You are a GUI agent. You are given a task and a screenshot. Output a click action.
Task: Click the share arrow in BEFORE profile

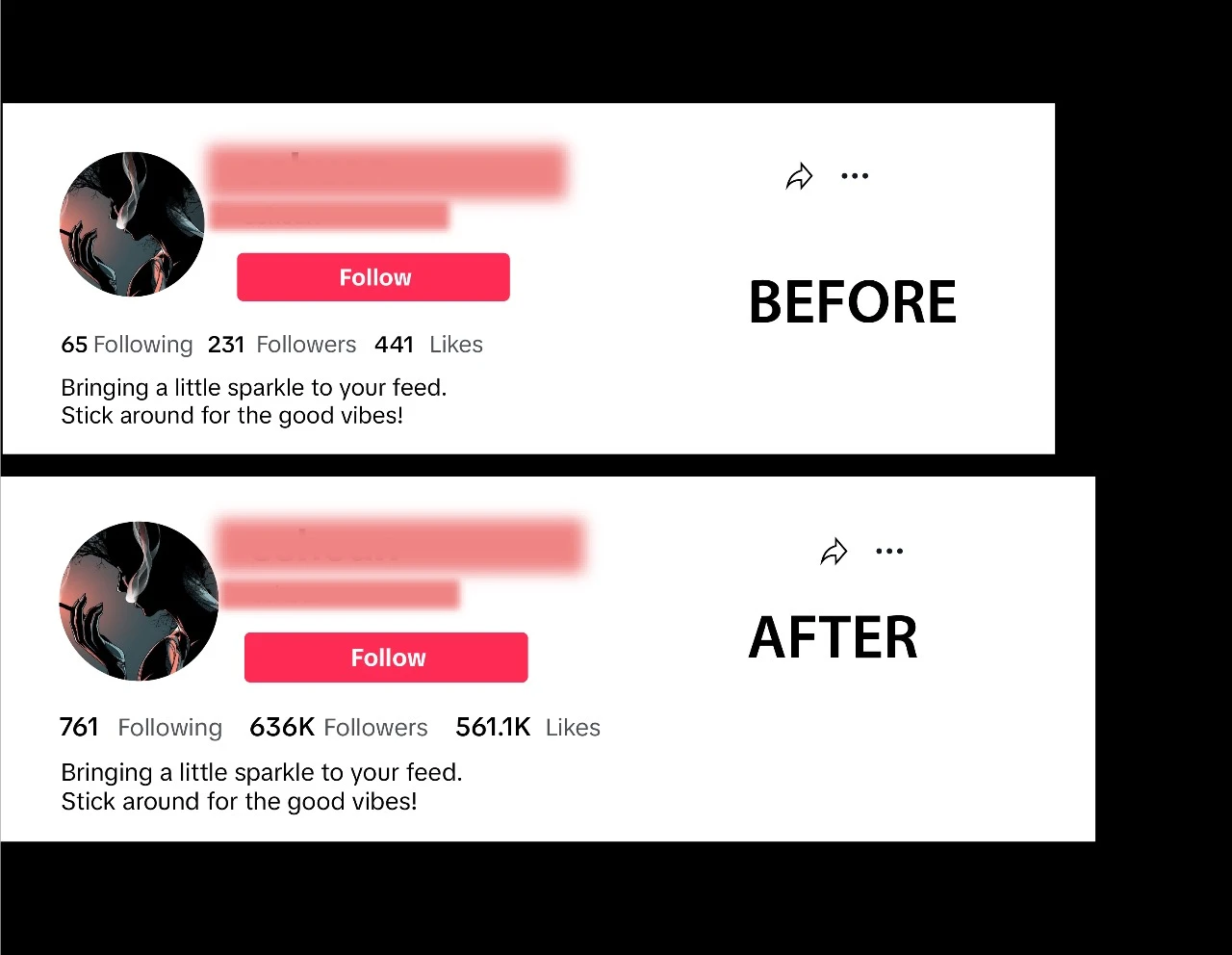tap(800, 176)
